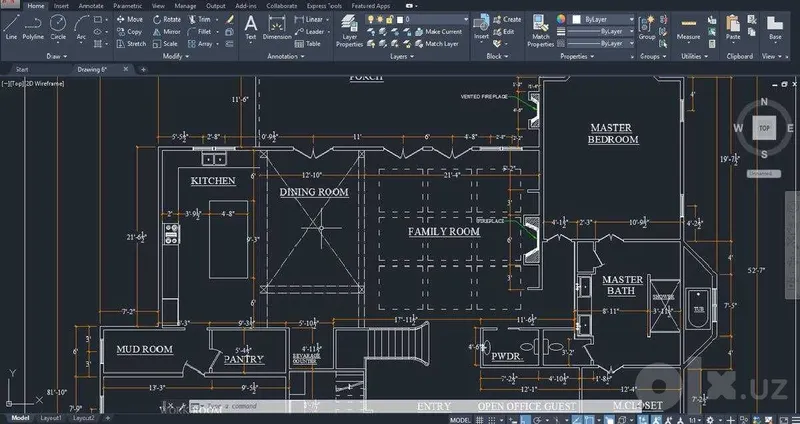Switch to the Layout1 tab

pos(51,418)
